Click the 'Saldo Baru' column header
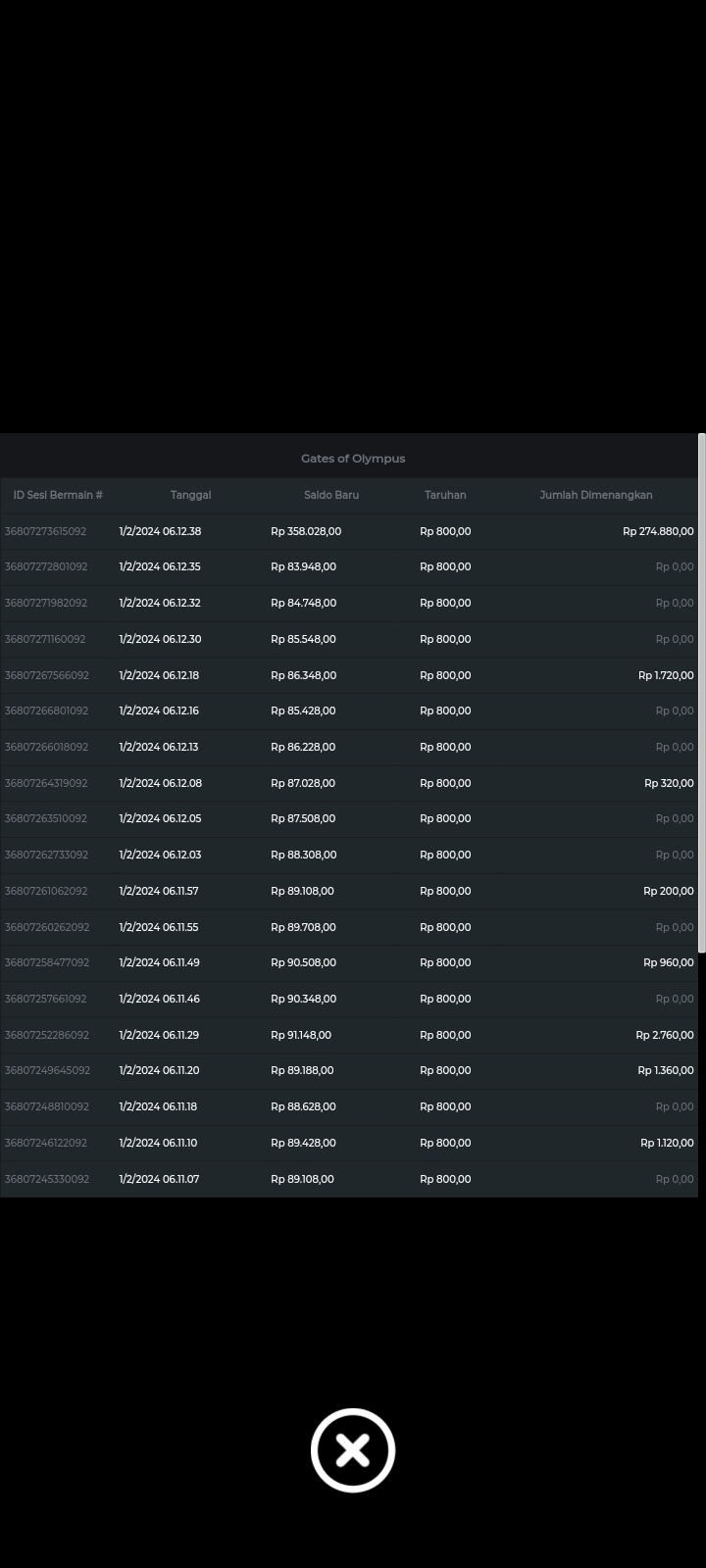 [331, 495]
